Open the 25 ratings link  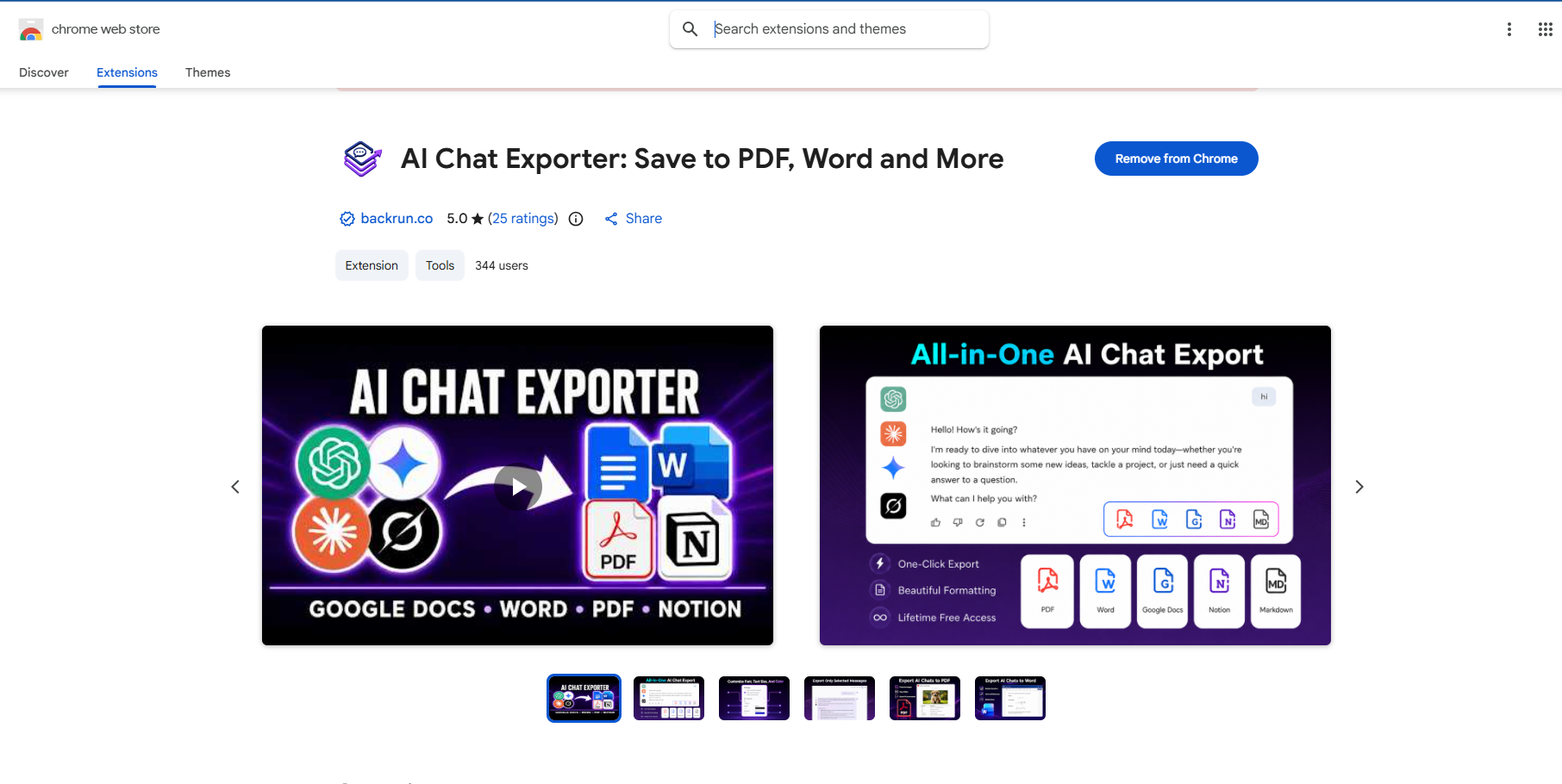pyautogui.click(x=523, y=219)
